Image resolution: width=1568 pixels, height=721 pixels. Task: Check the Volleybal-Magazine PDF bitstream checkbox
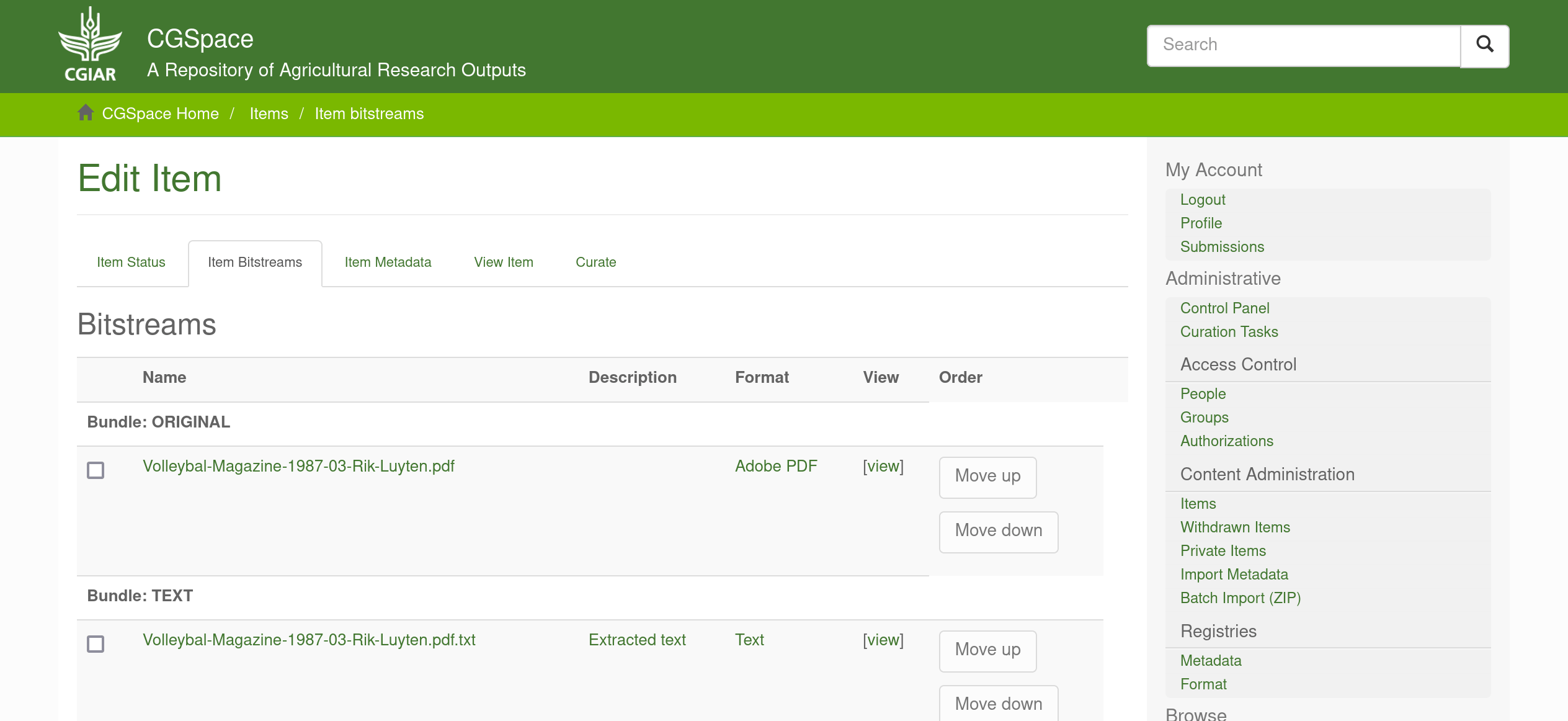96,470
